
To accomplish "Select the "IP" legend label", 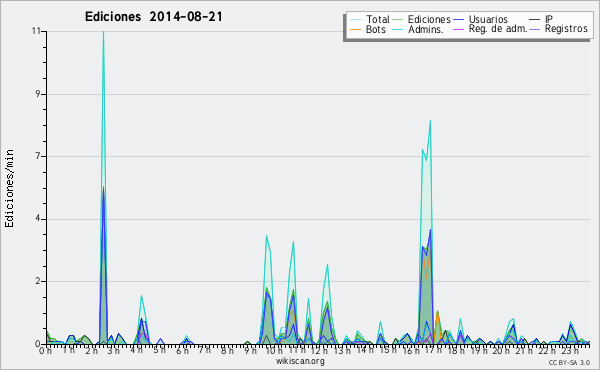I will tap(549, 19).
